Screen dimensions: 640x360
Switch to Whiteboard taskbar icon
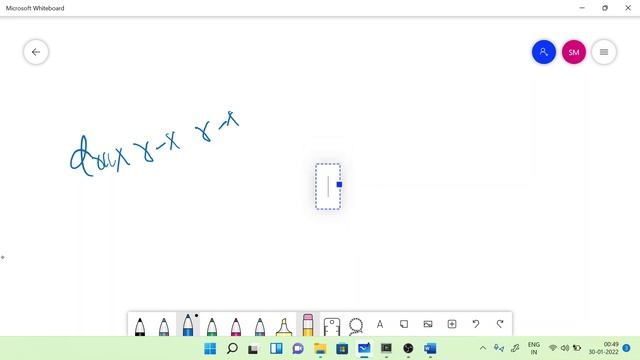364,349
